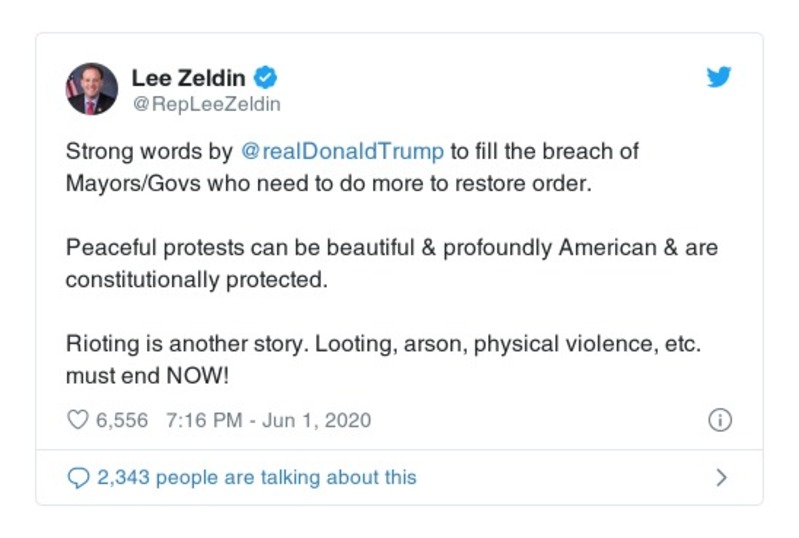The image size is (799, 538).
Task: Click the speech bubble conversation icon
Action: click(x=78, y=478)
